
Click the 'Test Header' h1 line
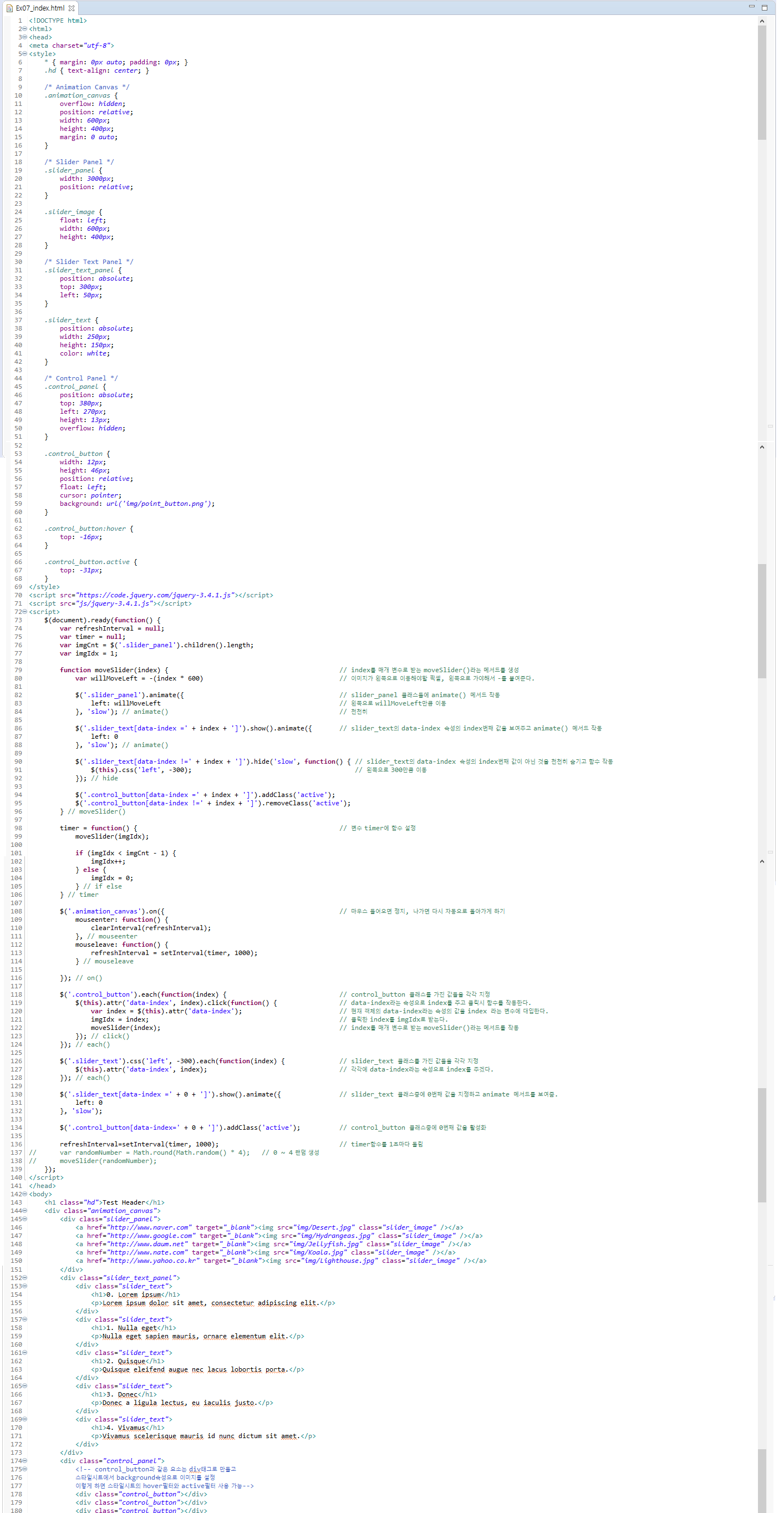pyautogui.click(x=105, y=1202)
